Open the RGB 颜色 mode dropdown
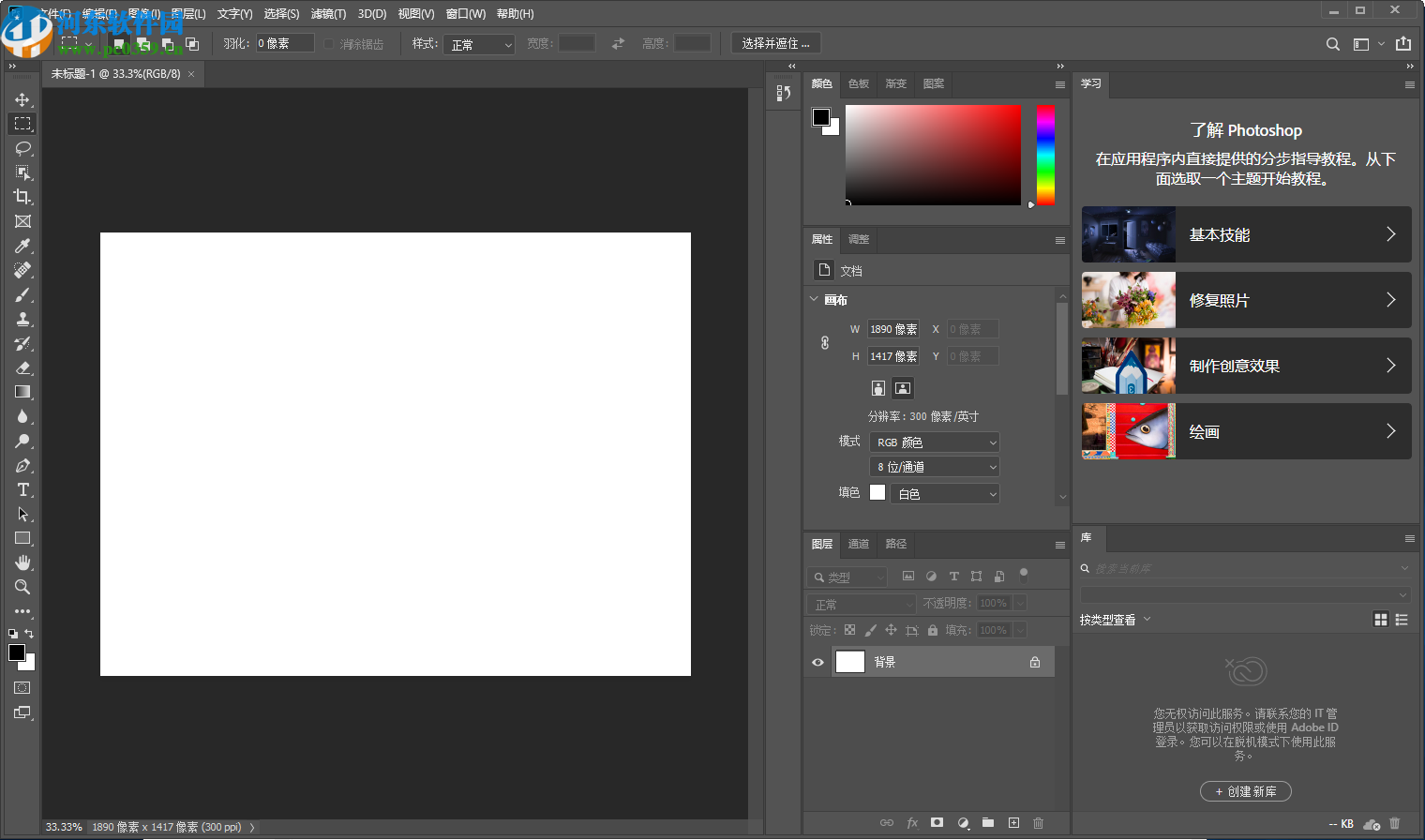The image size is (1425, 840). click(935, 442)
